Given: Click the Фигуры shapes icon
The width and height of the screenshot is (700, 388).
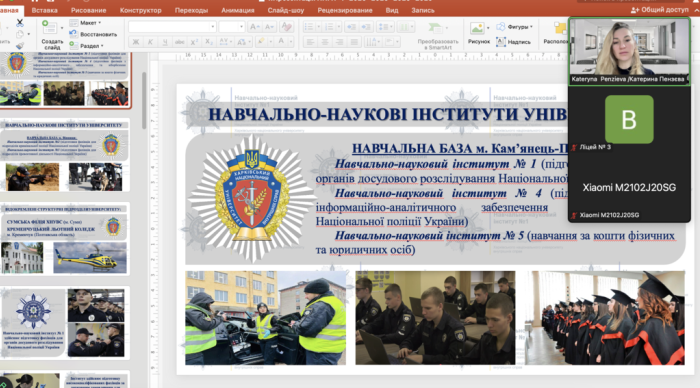Looking at the screenshot, I should (x=501, y=27).
